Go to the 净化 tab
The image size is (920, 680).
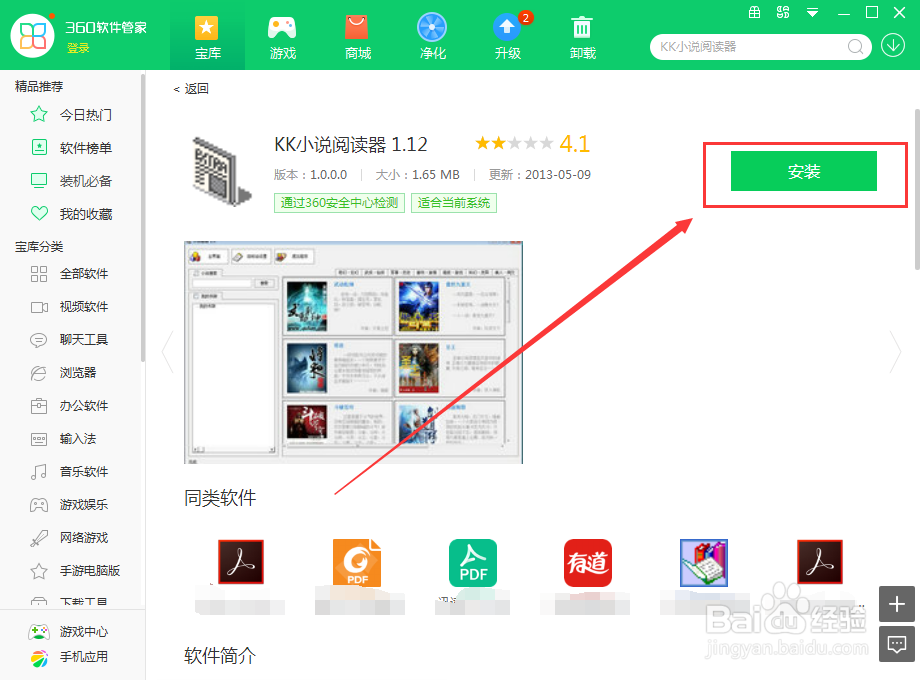432,37
